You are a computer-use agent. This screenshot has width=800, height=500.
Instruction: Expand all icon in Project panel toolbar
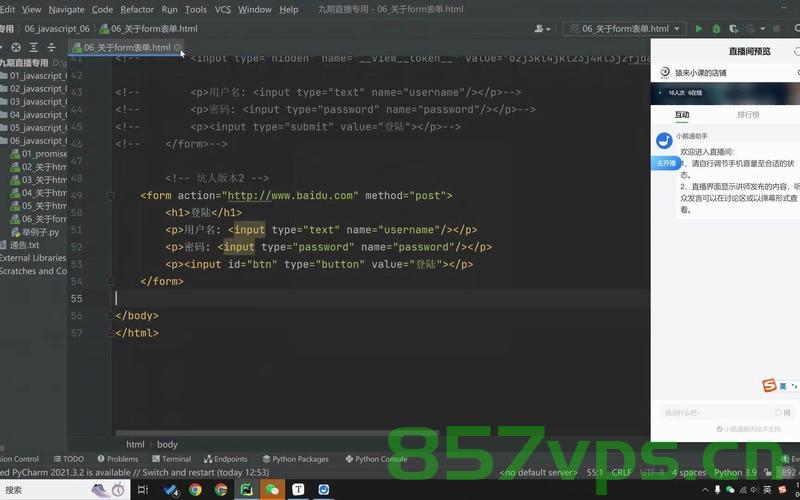click(x=34, y=47)
